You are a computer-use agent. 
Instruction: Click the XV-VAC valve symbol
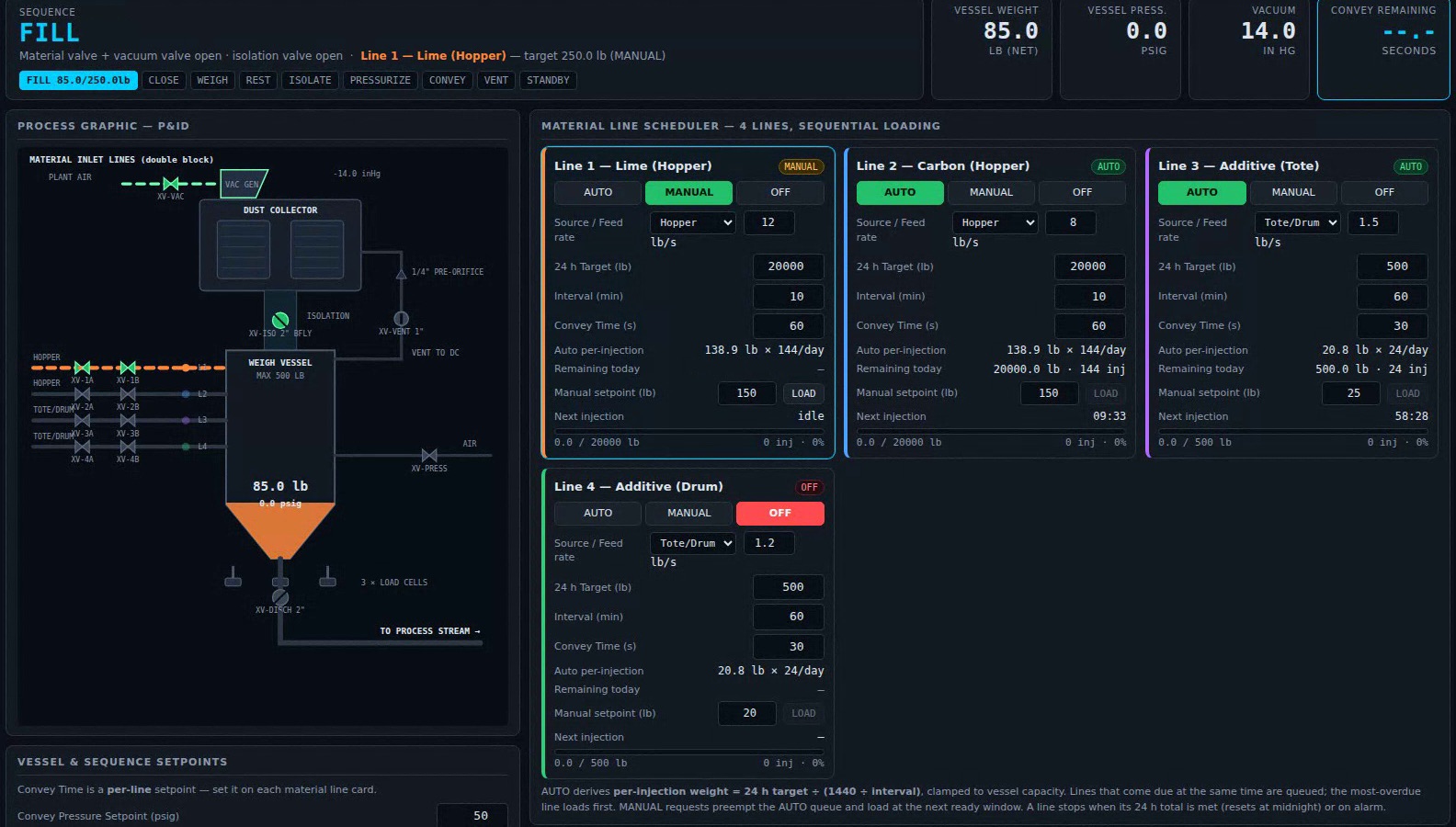tap(170, 184)
